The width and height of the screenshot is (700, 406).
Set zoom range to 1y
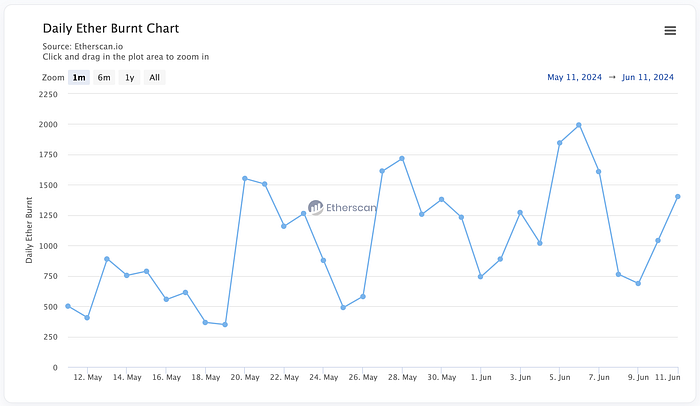pos(129,77)
